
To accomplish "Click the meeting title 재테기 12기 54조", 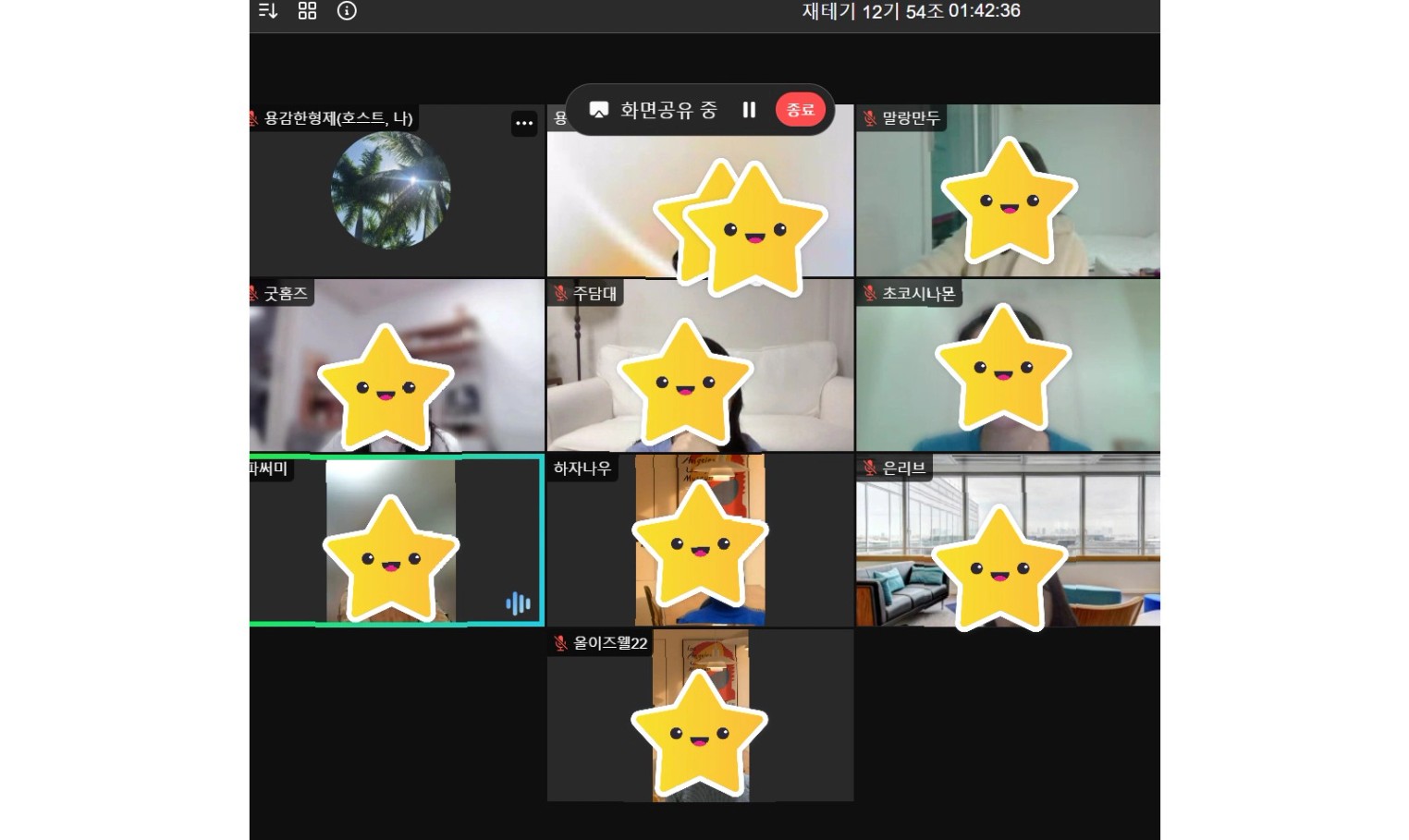I will (x=872, y=11).
